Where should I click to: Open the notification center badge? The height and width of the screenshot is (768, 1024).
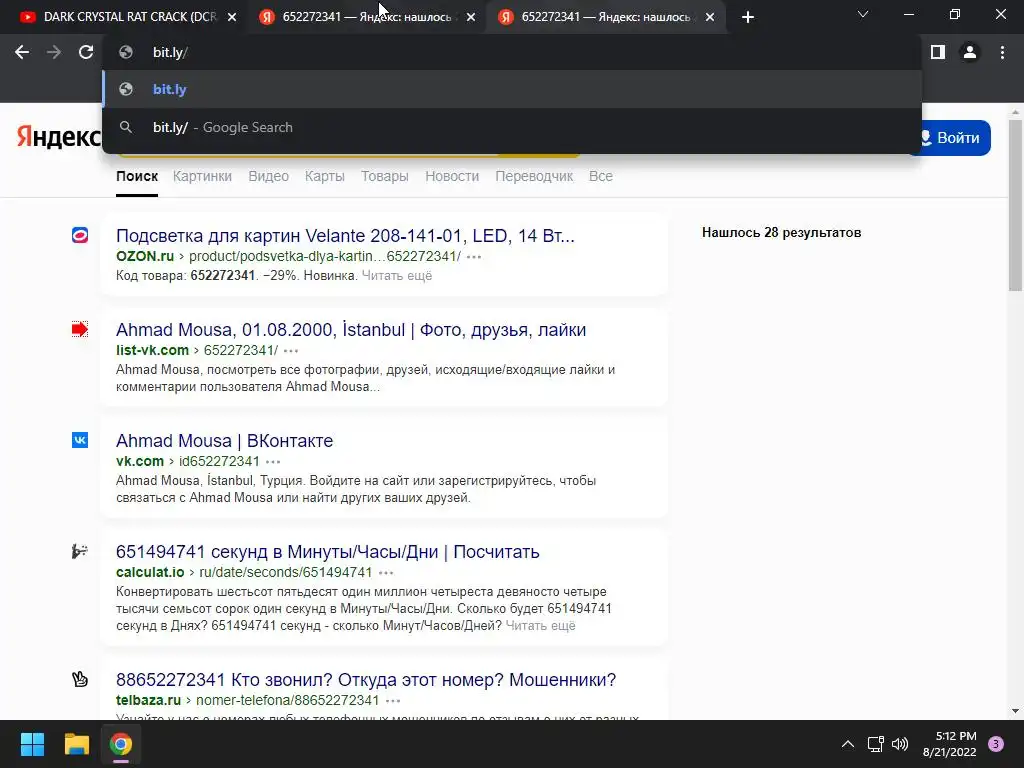(x=996, y=744)
